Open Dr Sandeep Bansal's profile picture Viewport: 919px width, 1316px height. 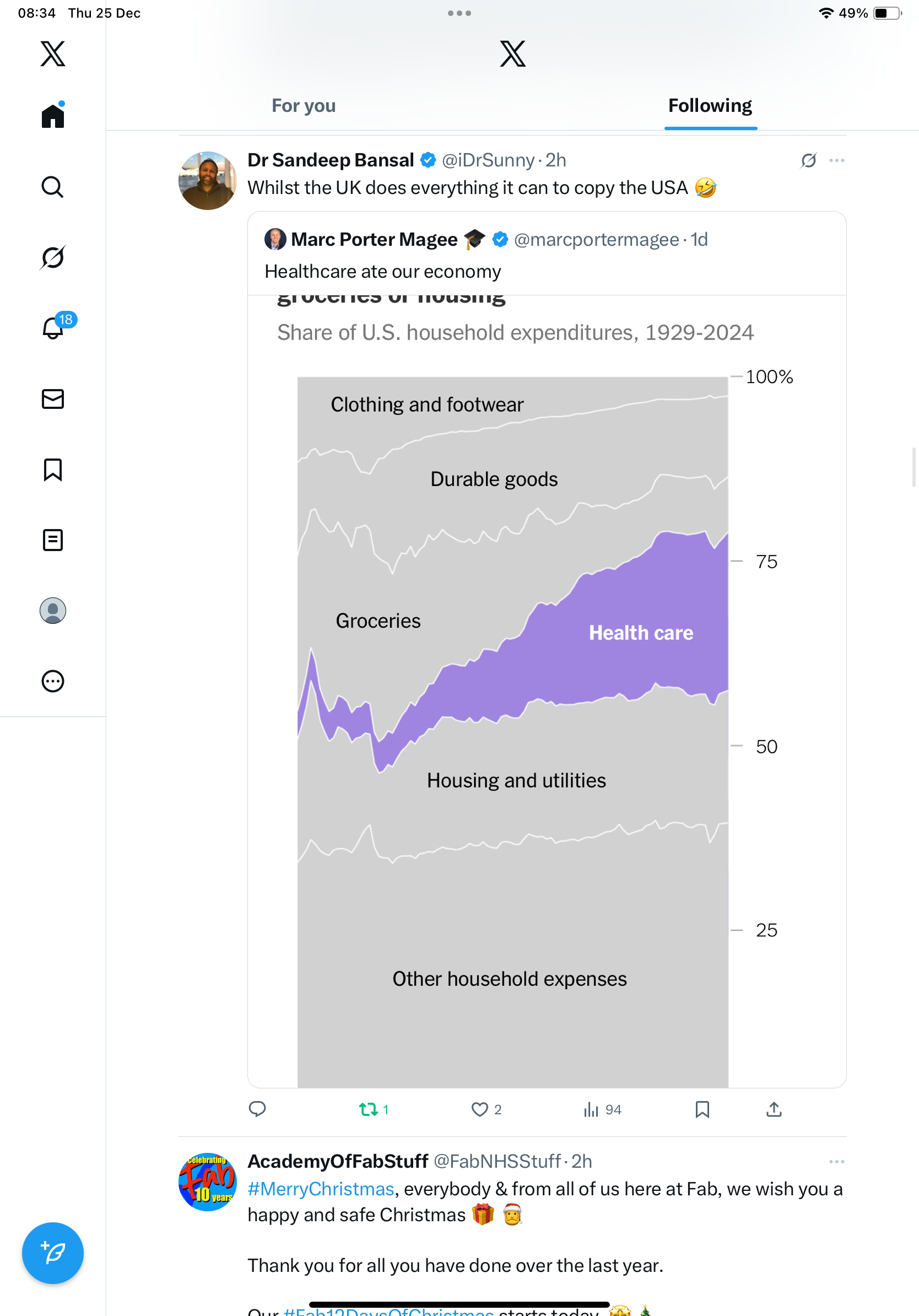(x=207, y=181)
